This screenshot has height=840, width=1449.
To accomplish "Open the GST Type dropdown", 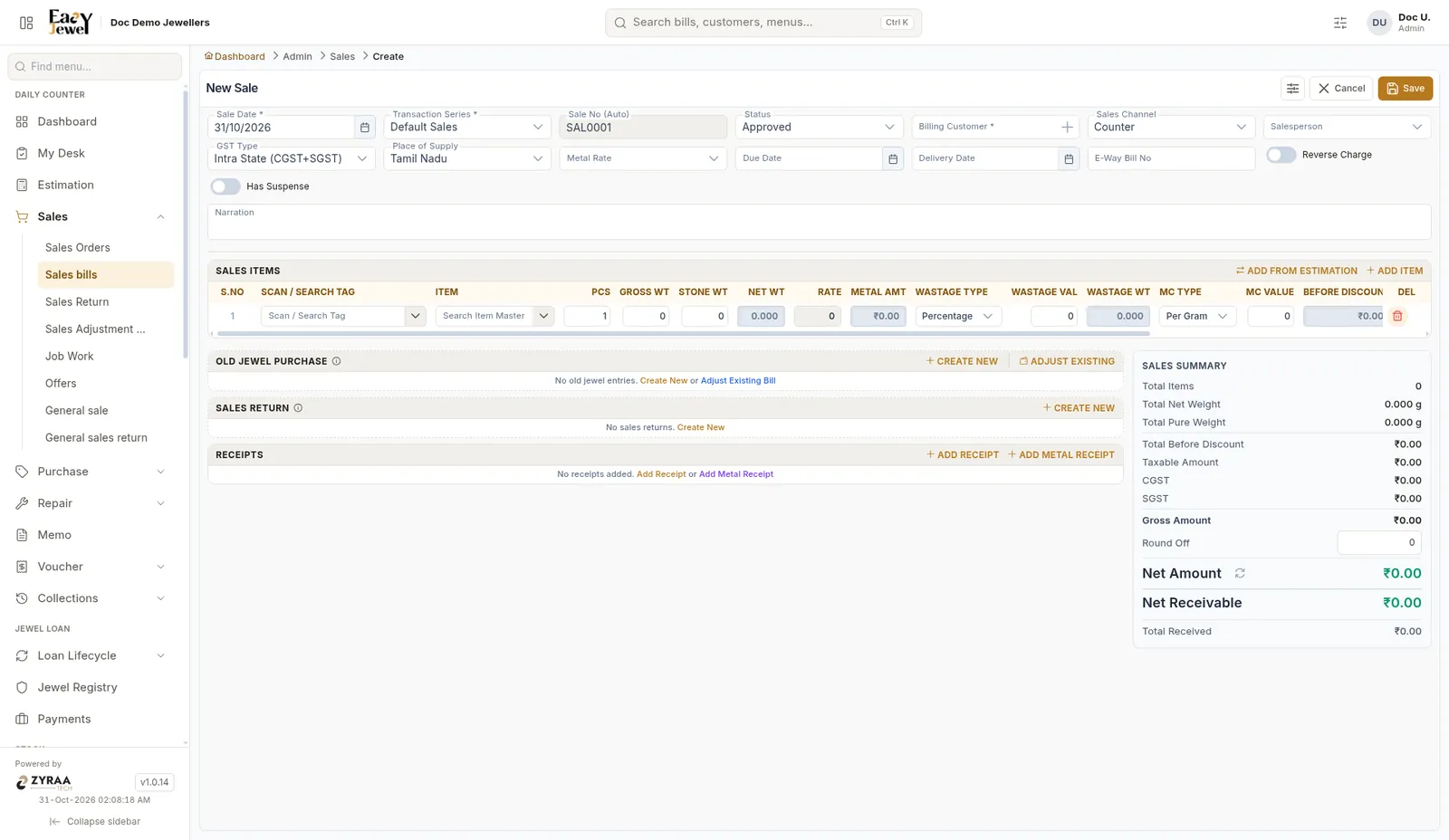I will [x=291, y=158].
